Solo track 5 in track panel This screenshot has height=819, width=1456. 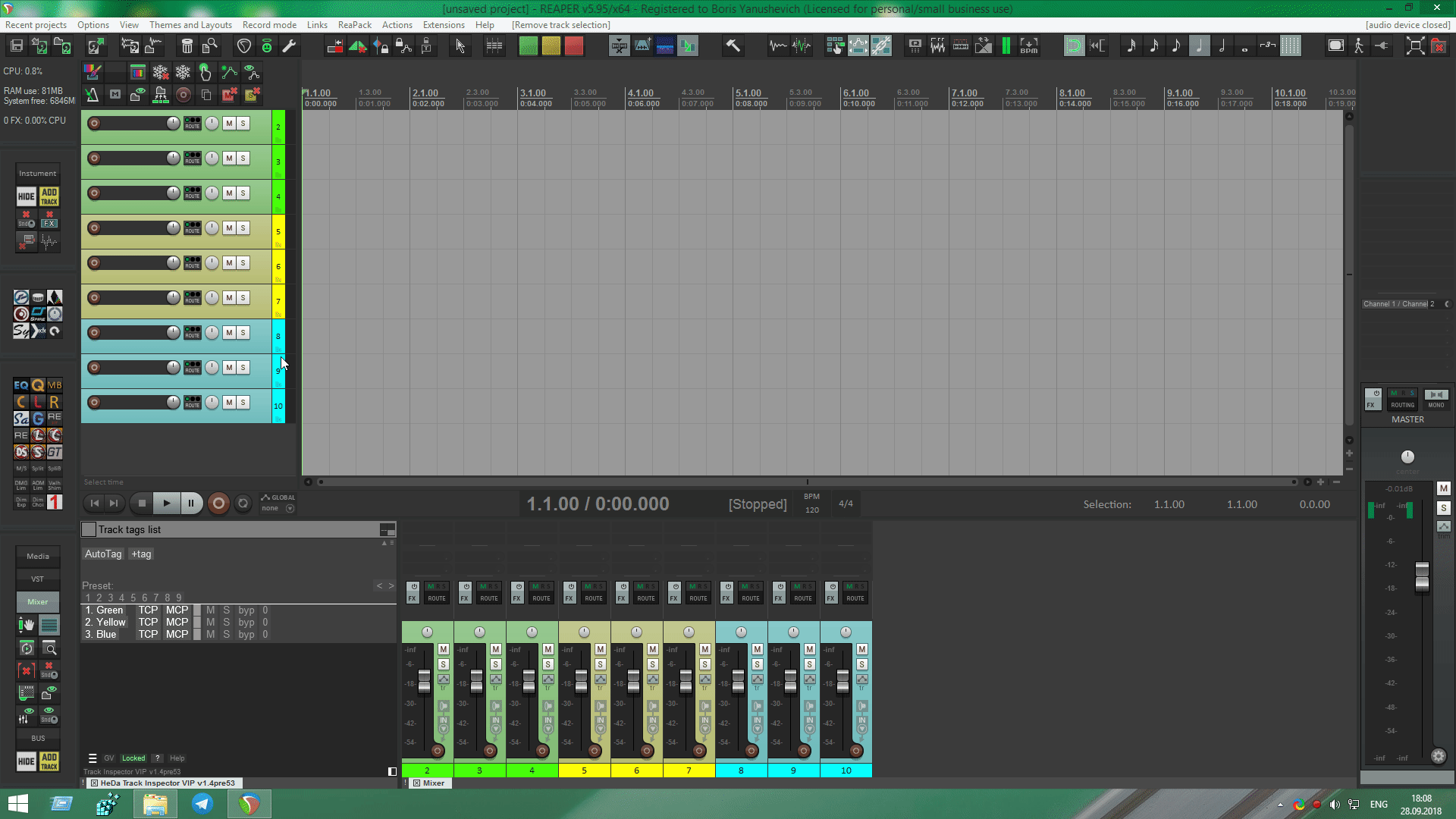click(243, 228)
